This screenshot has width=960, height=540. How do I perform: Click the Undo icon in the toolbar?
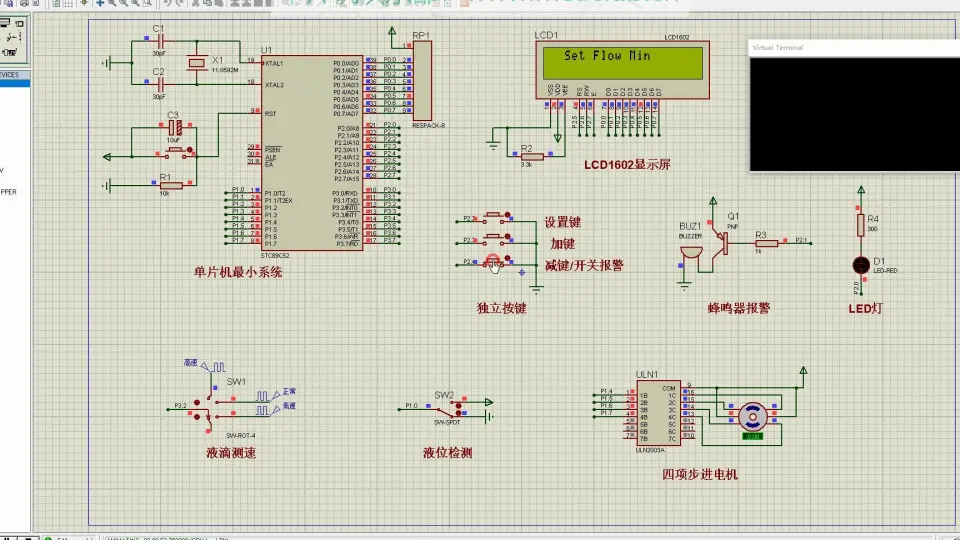click(167, 3)
